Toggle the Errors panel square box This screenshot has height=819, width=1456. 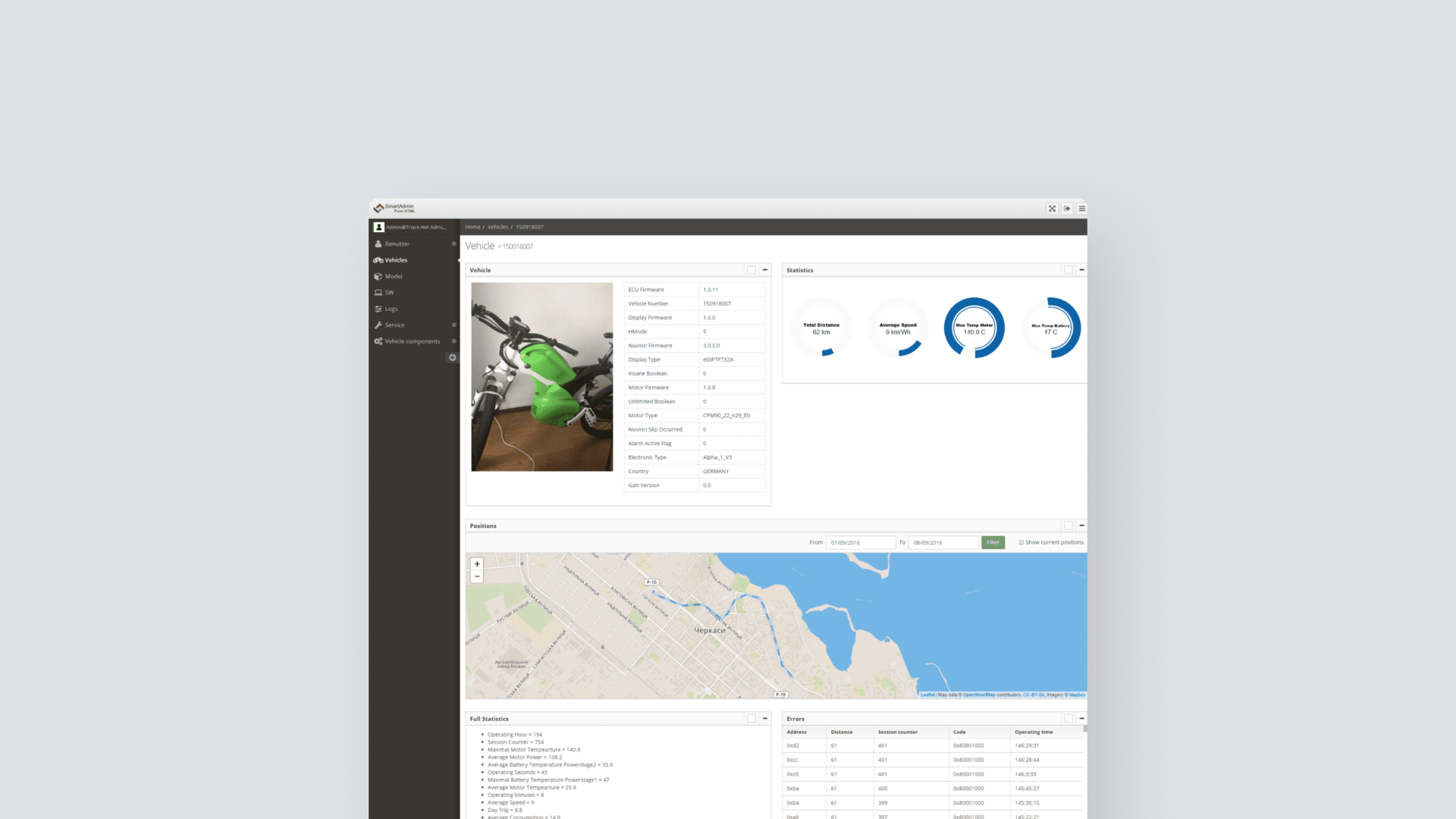pyautogui.click(x=1068, y=718)
